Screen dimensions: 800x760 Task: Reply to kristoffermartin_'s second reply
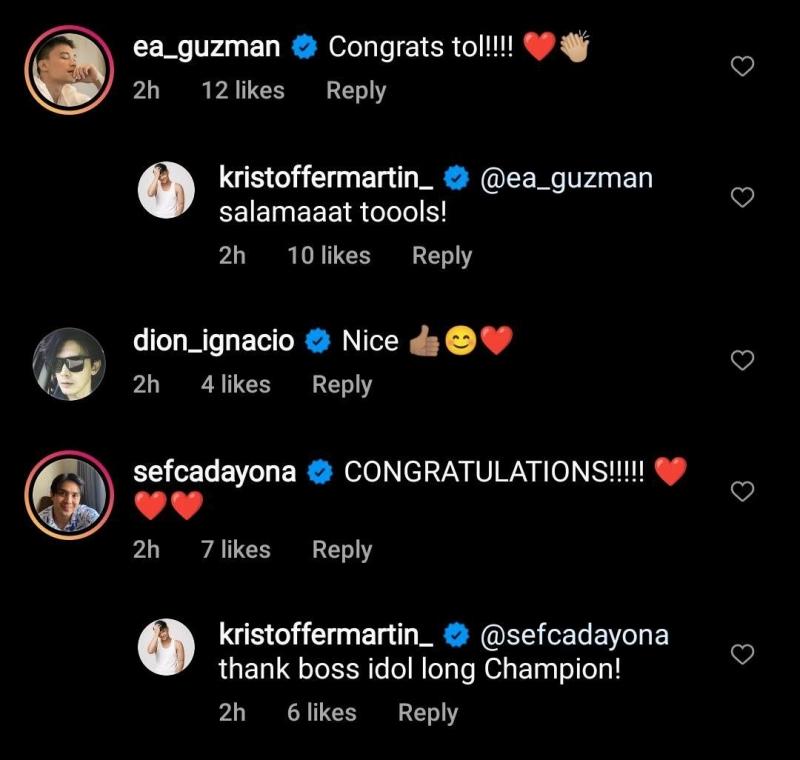[429, 713]
